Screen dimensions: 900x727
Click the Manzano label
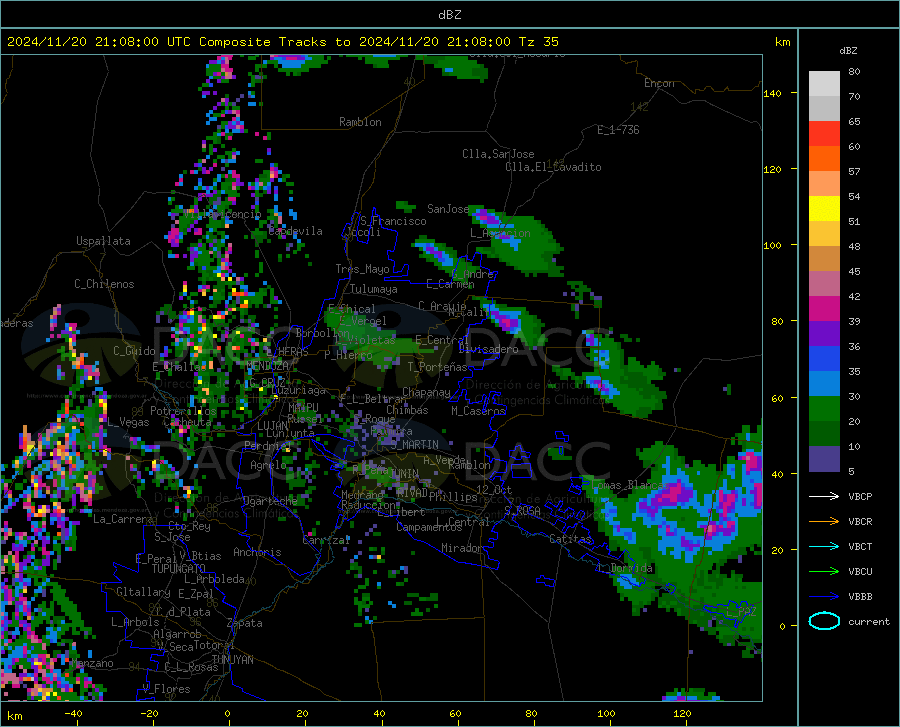click(93, 663)
